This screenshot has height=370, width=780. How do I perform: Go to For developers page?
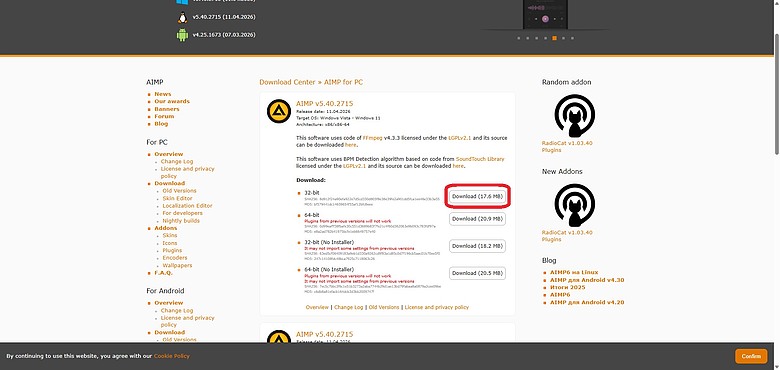182,213
